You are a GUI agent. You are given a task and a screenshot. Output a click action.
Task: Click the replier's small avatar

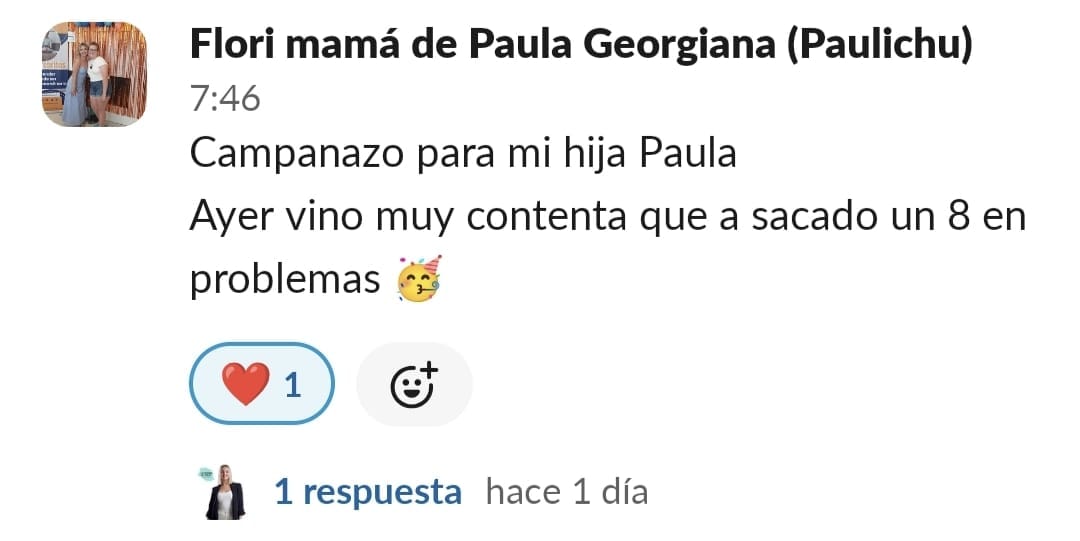click(x=225, y=492)
